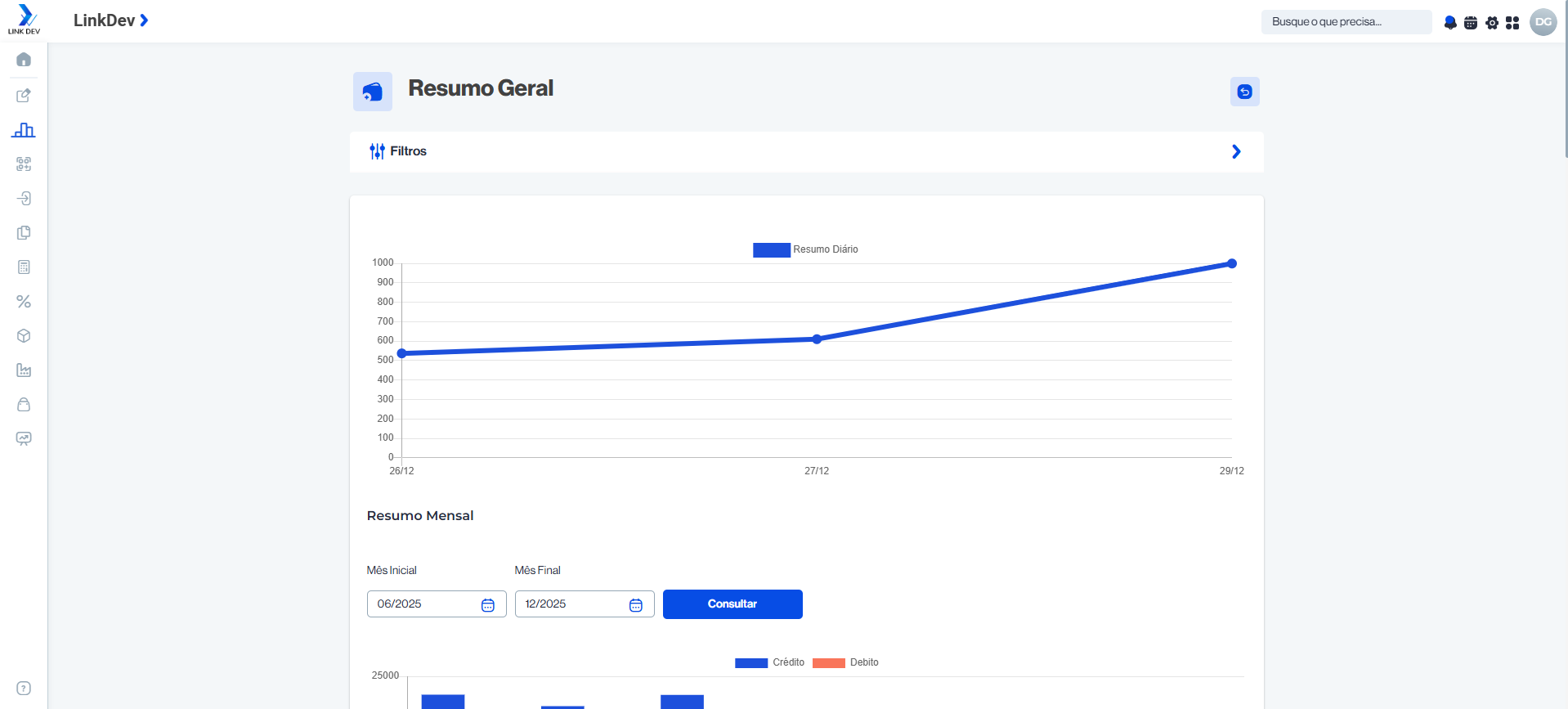The image size is (1568, 709).
Task: Click the Mês Final label
Action: pyautogui.click(x=537, y=571)
